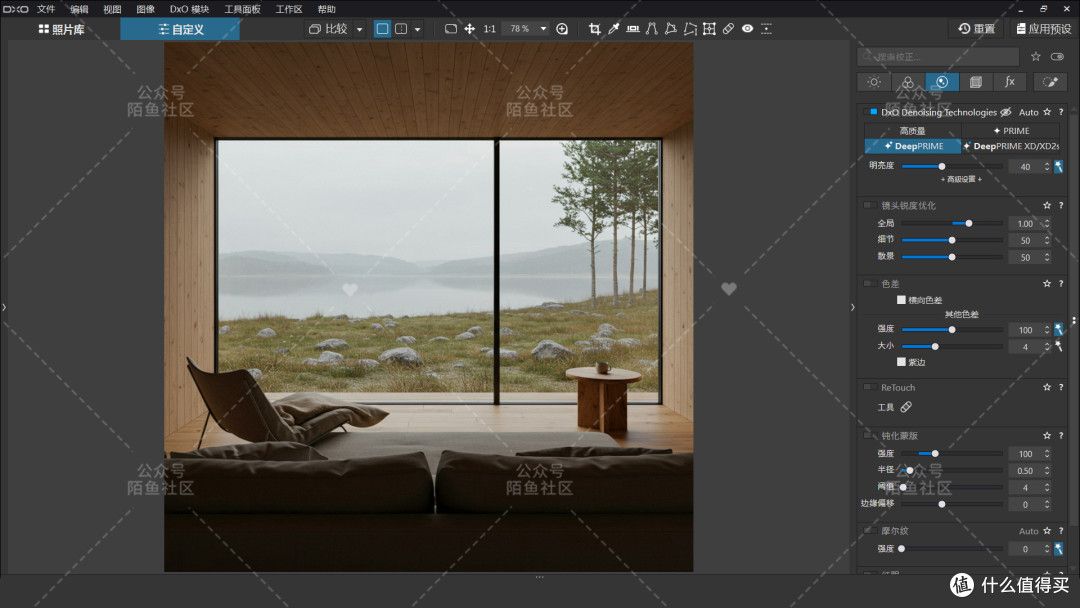Open the Color palette tab (three circles)

click(908, 82)
